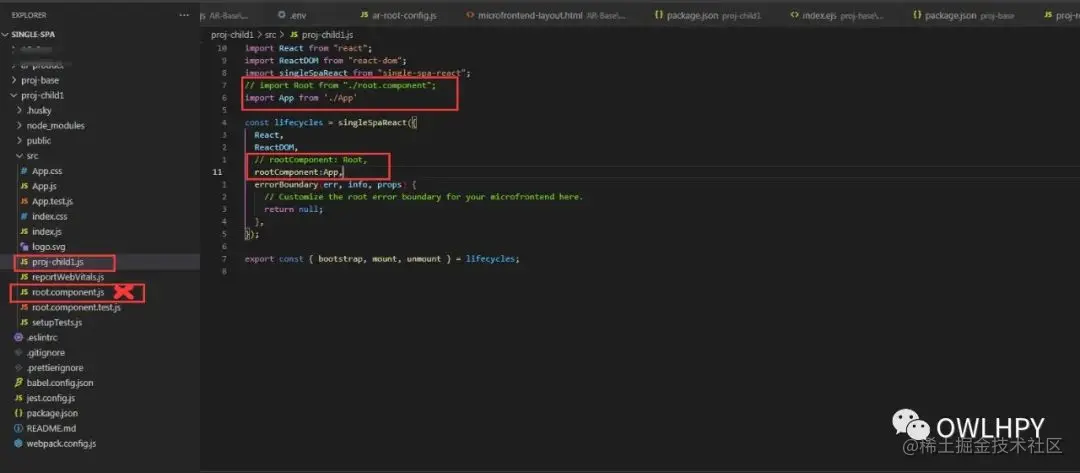Click proj-child1 in the breadcrumb path
This screenshot has height=473, width=1080.
233,34
